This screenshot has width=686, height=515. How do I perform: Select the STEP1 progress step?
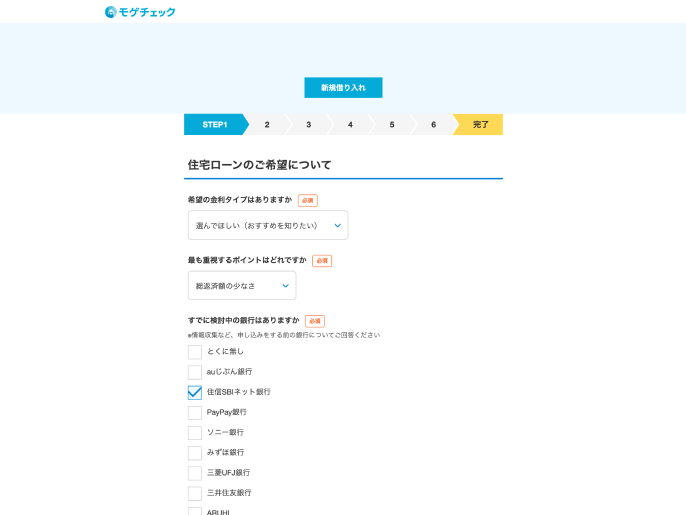214,125
